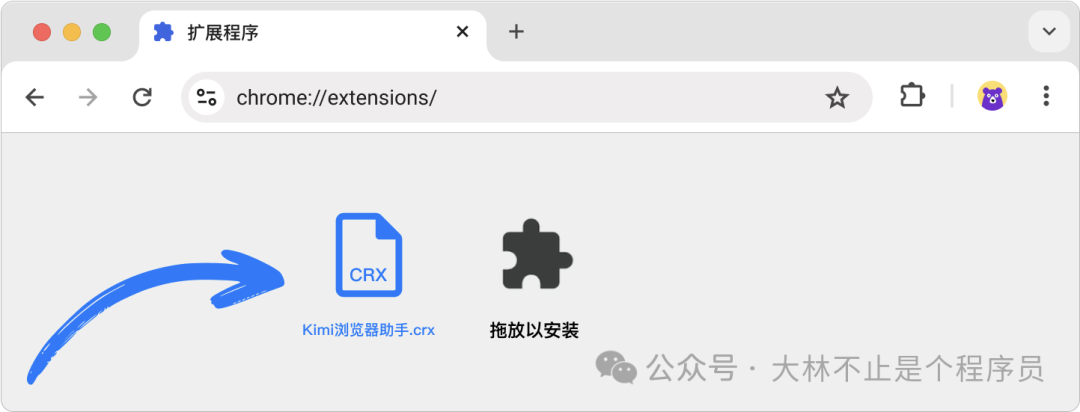Select the Kimi浏览器助手.crx file name
Image resolution: width=1080 pixels, height=412 pixels.
pyautogui.click(x=368, y=330)
